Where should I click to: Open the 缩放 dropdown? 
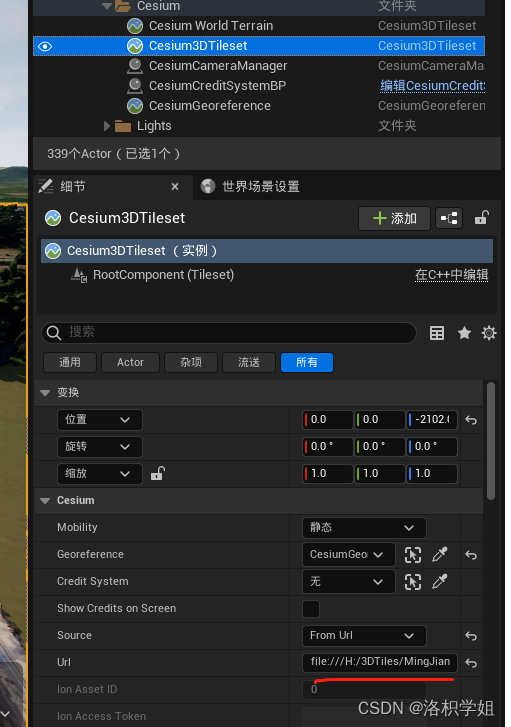[x=99, y=473]
